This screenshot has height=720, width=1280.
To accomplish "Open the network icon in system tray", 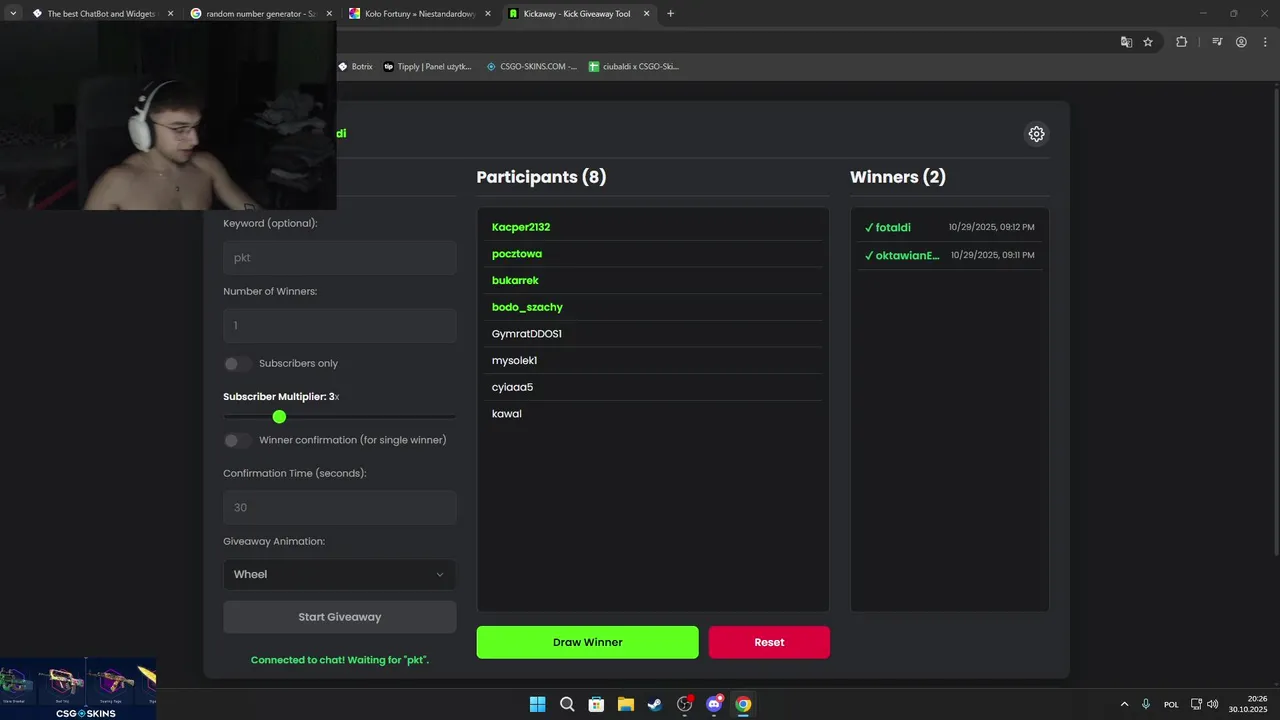I will coord(1196,704).
